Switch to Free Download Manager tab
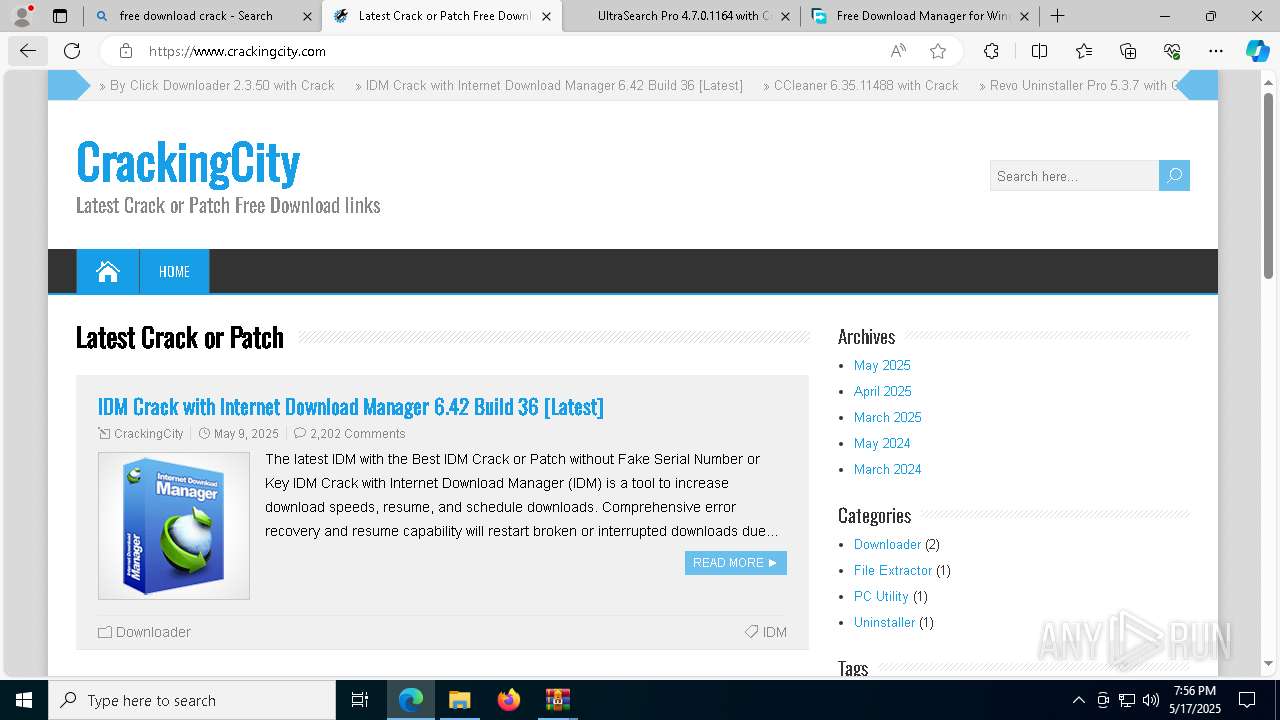This screenshot has height=720, width=1280. (x=923, y=16)
